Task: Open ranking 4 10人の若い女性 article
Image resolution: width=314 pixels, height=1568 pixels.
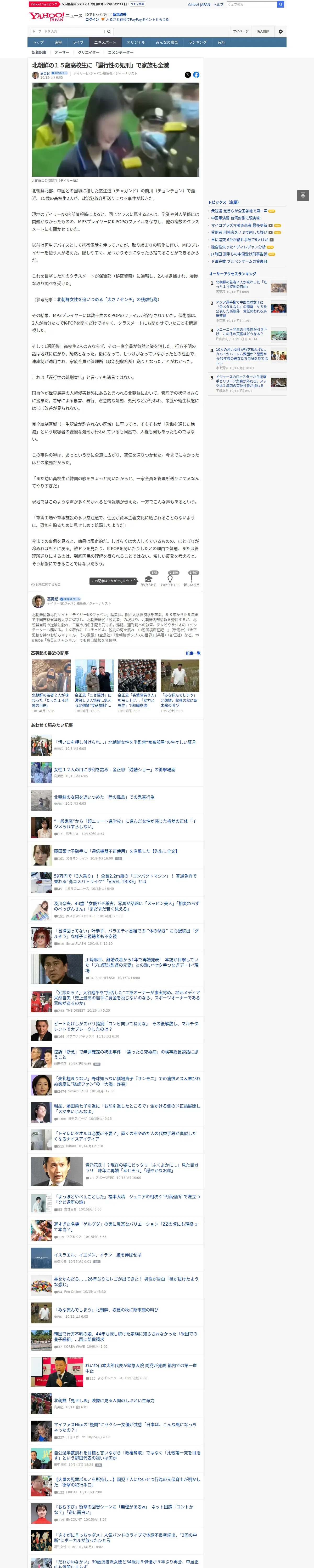Action: point(242,356)
